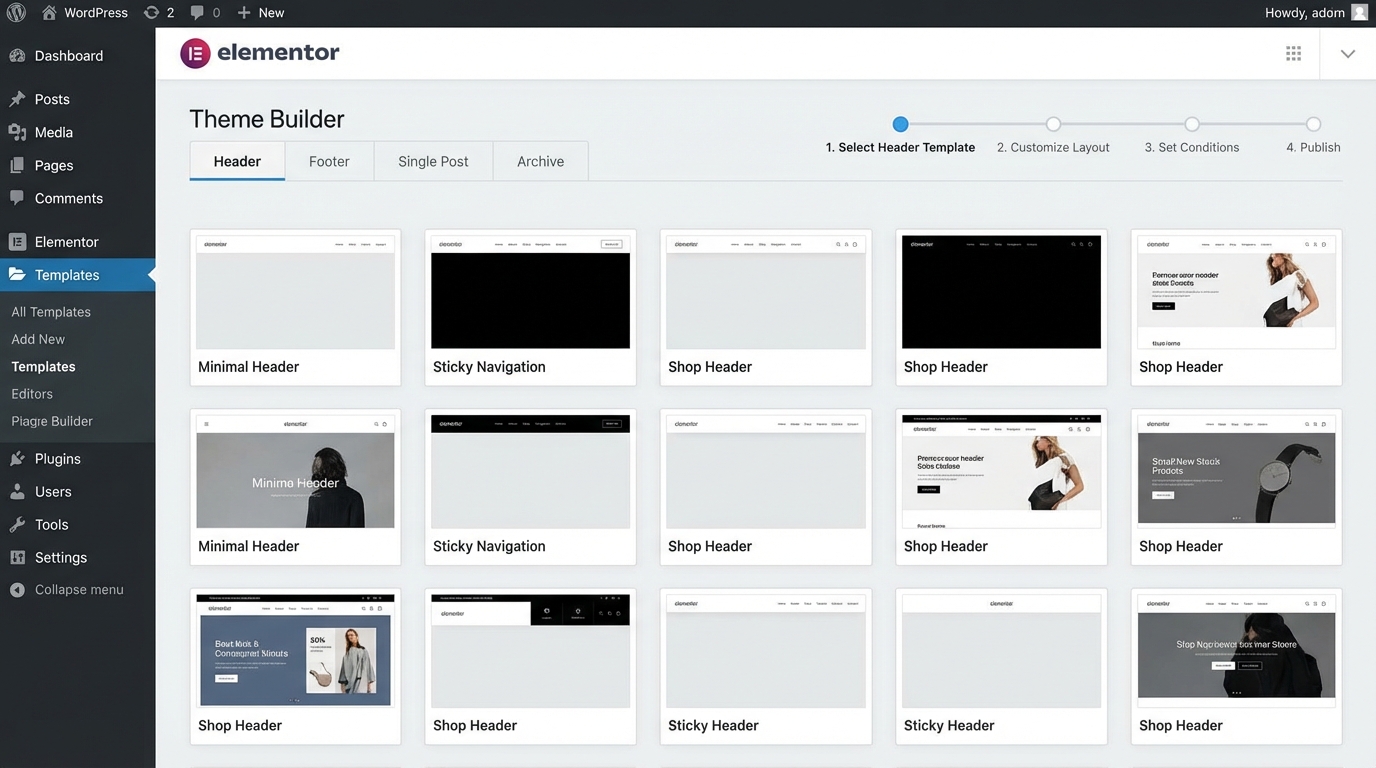The height and width of the screenshot is (768, 1376).
Task: Open Tools via the wrench icon
Action: 16,524
